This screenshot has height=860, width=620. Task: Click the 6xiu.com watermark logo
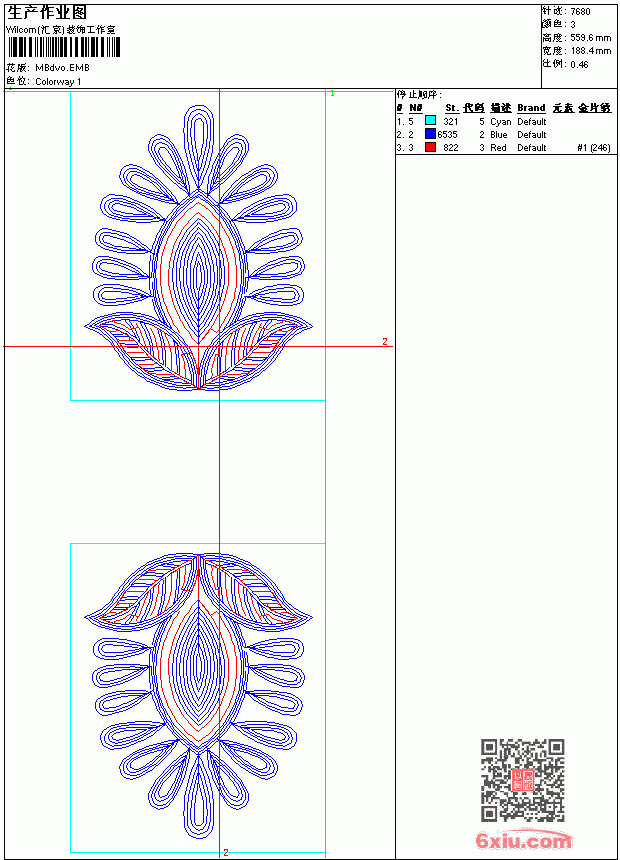523,840
